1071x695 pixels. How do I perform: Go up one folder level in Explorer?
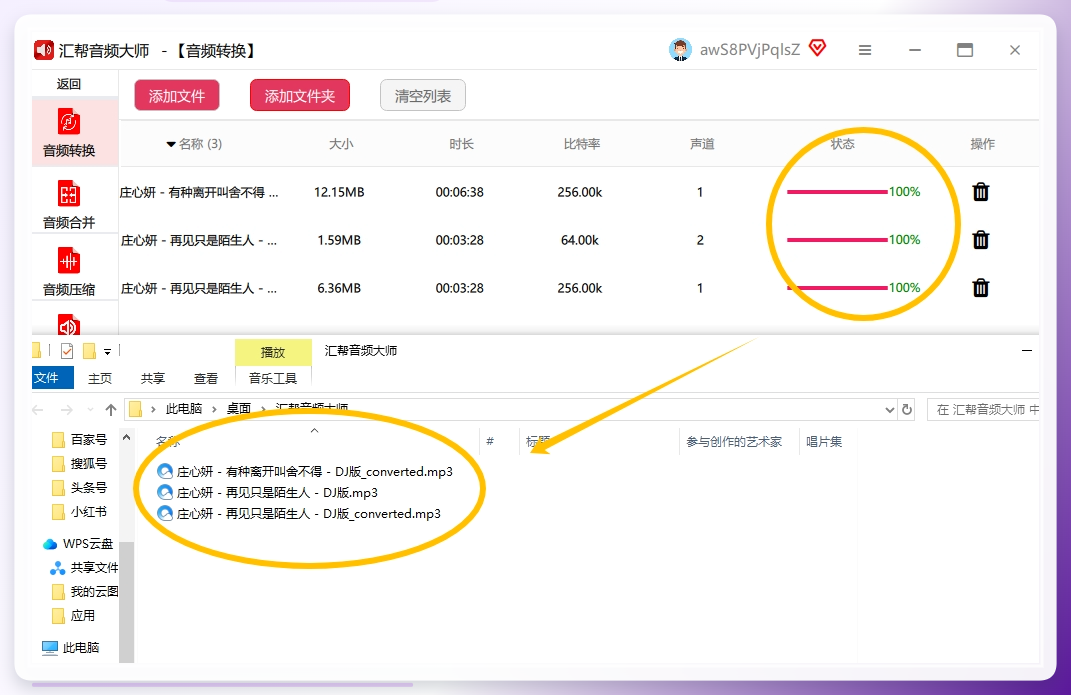tap(111, 410)
